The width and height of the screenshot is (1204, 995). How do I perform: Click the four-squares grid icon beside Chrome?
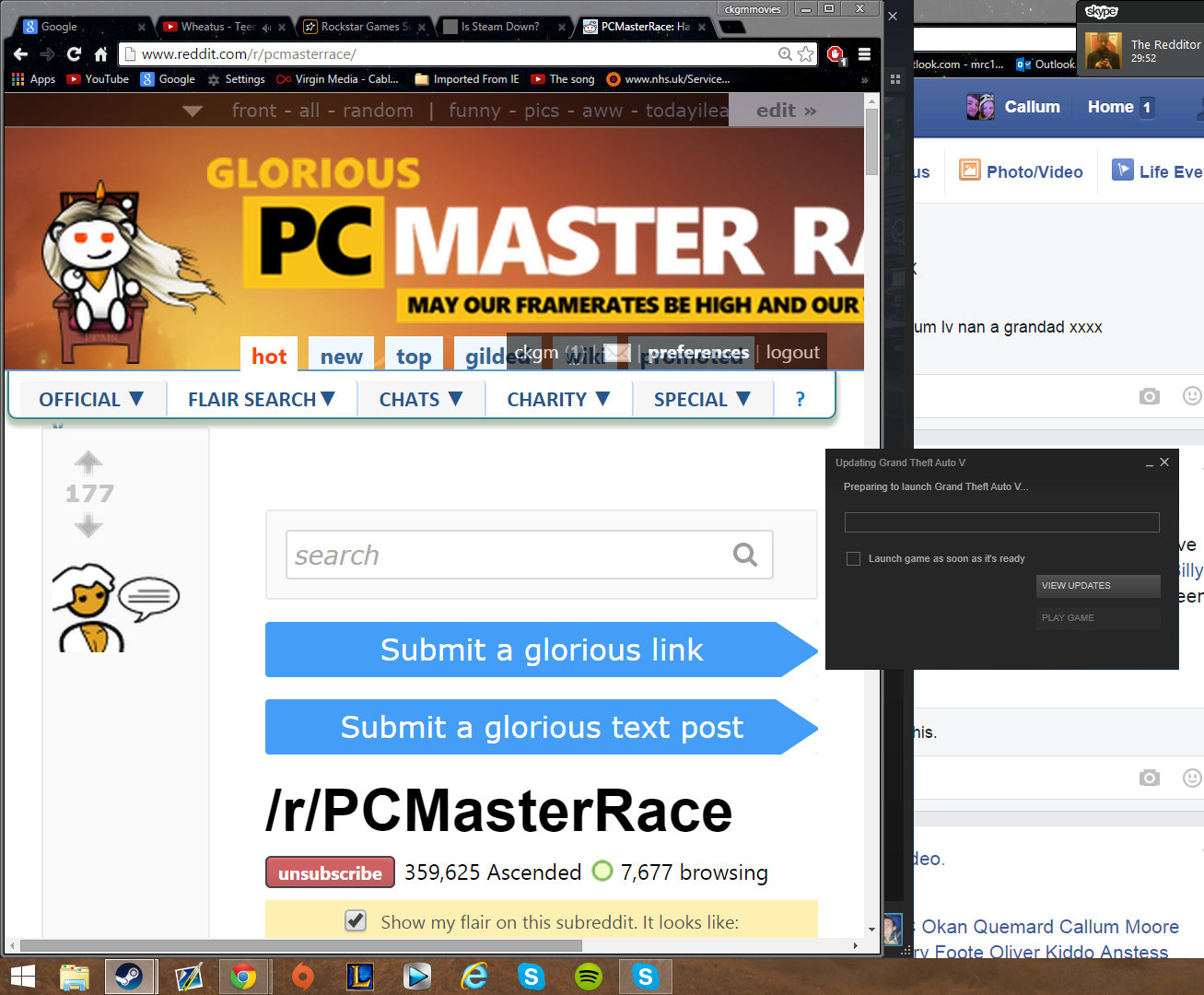pos(894,80)
